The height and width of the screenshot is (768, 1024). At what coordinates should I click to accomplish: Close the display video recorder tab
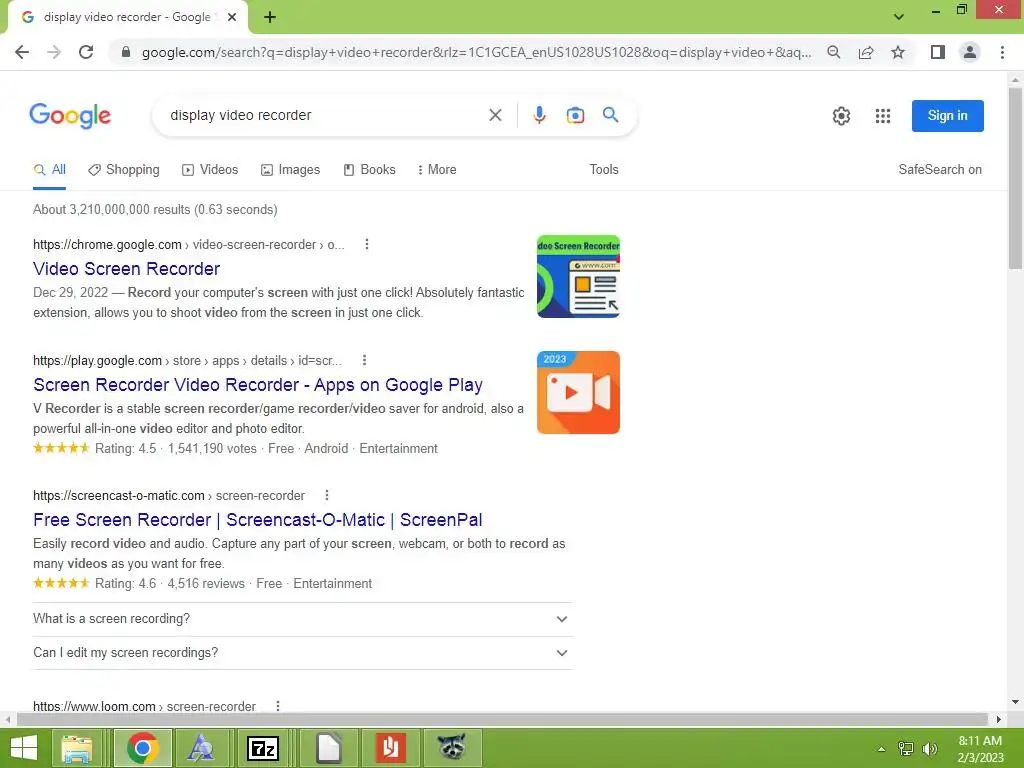pyautogui.click(x=232, y=18)
